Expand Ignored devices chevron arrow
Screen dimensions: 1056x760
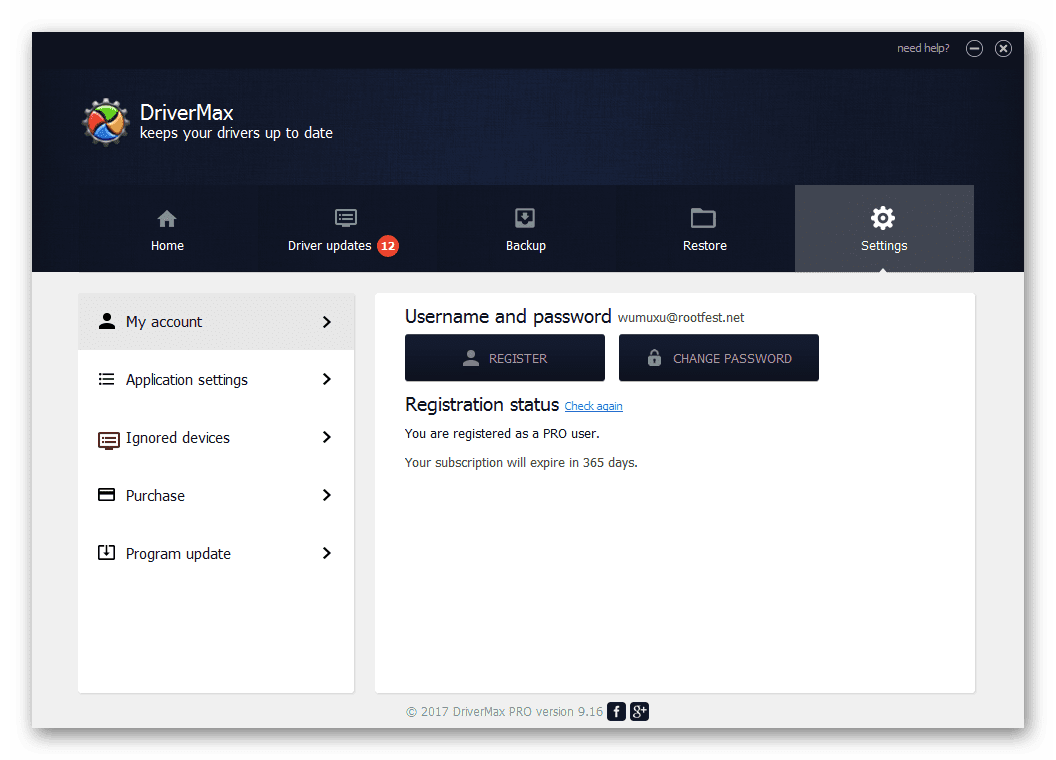click(x=327, y=437)
